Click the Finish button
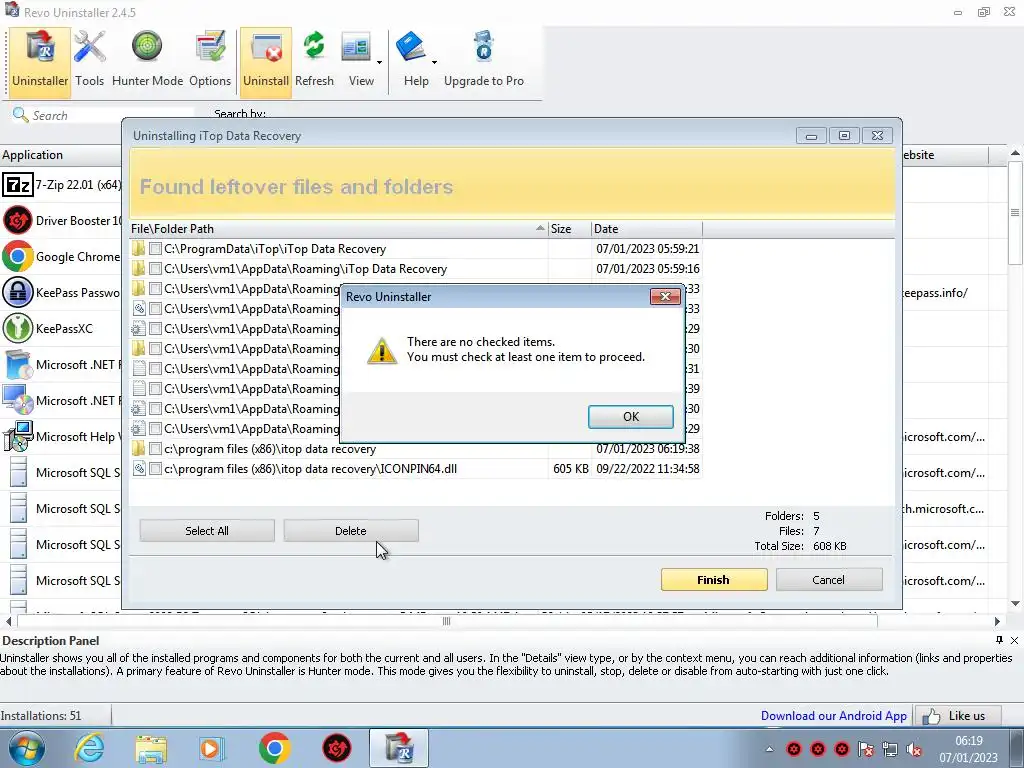The width and height of the screenshot is (1024, 768). click(713, 580)
